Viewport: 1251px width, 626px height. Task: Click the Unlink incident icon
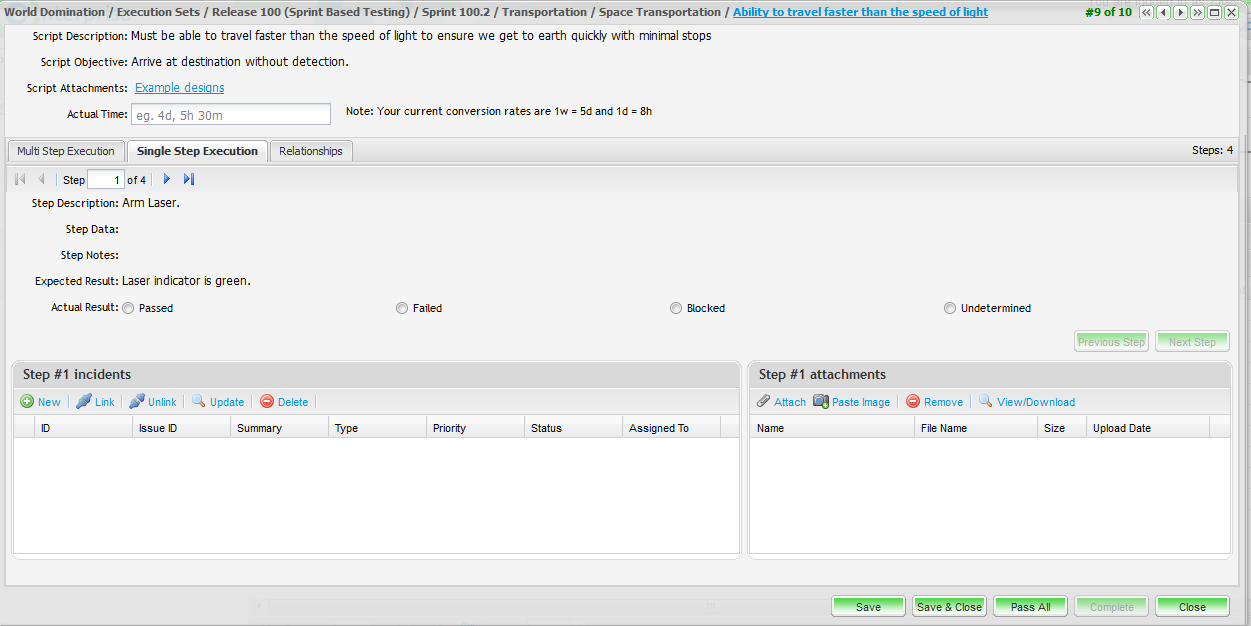(x=137, y=402)
